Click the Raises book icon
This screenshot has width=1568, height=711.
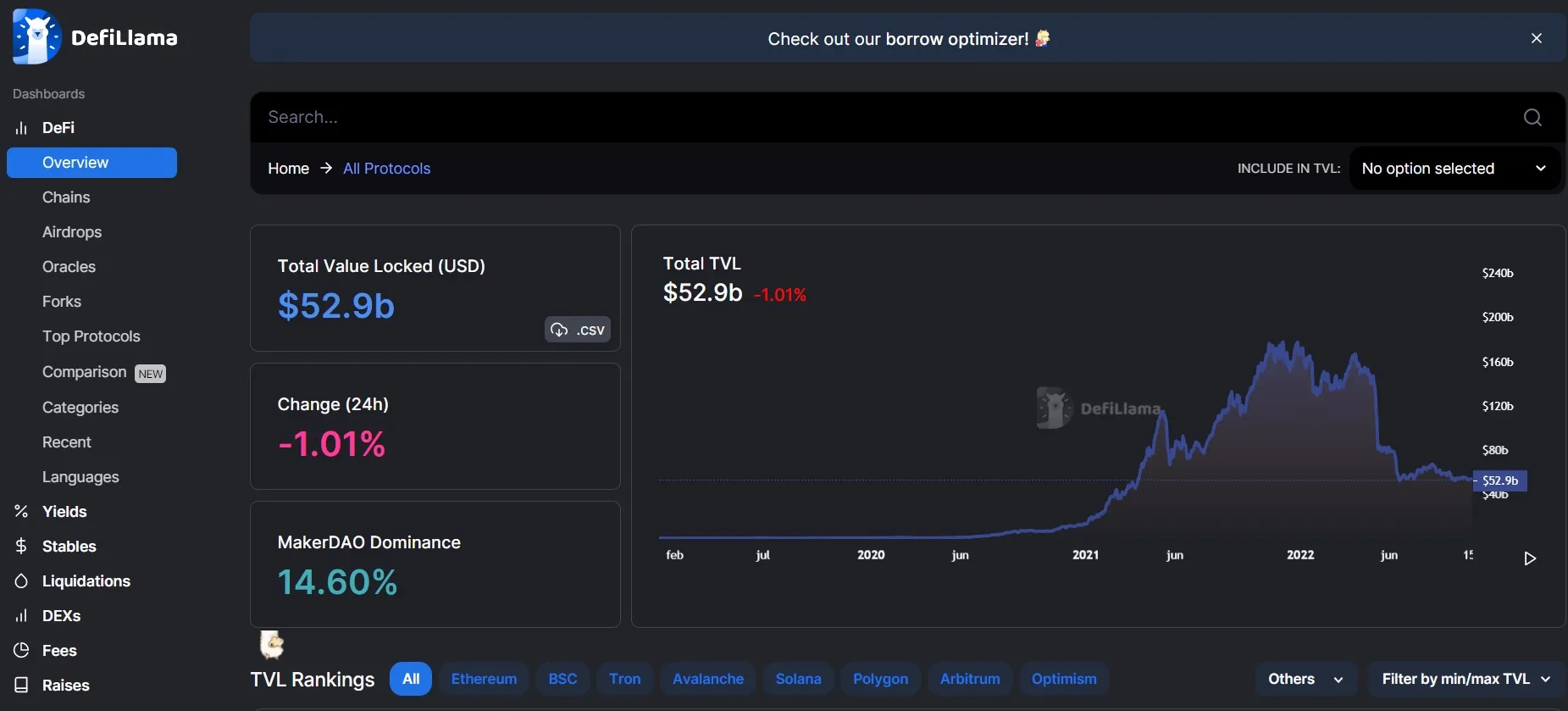(21, 685)
